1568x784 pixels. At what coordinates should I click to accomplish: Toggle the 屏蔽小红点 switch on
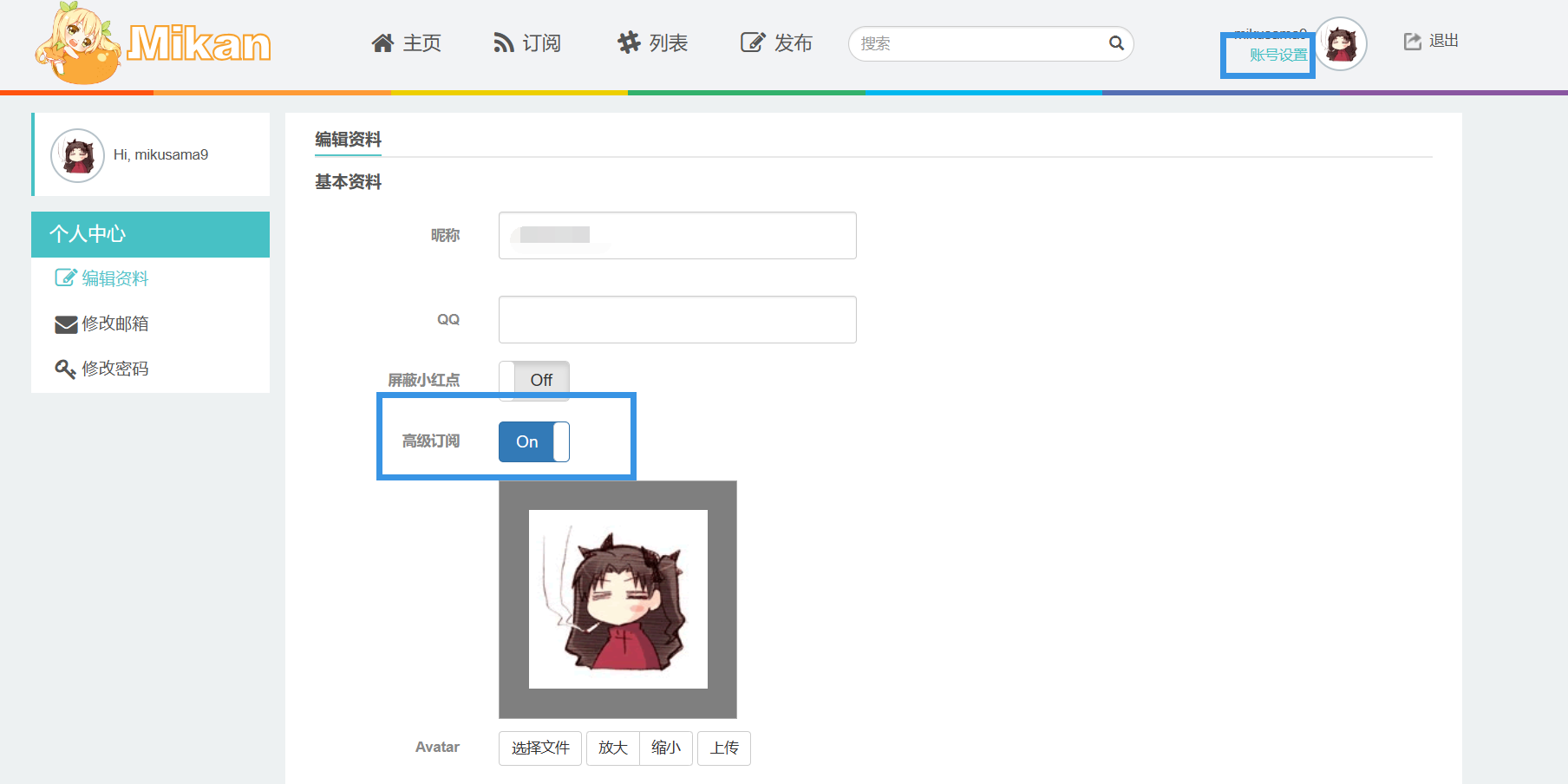[534, 380]
